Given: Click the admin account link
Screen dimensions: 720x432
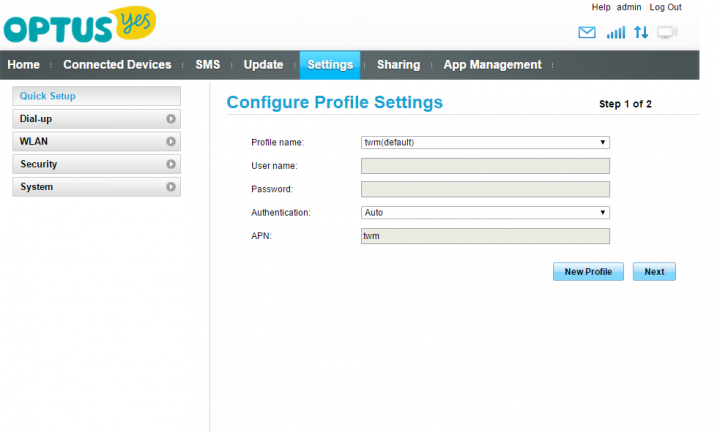Looking at the screenshot, I should [x=629, y=7].
